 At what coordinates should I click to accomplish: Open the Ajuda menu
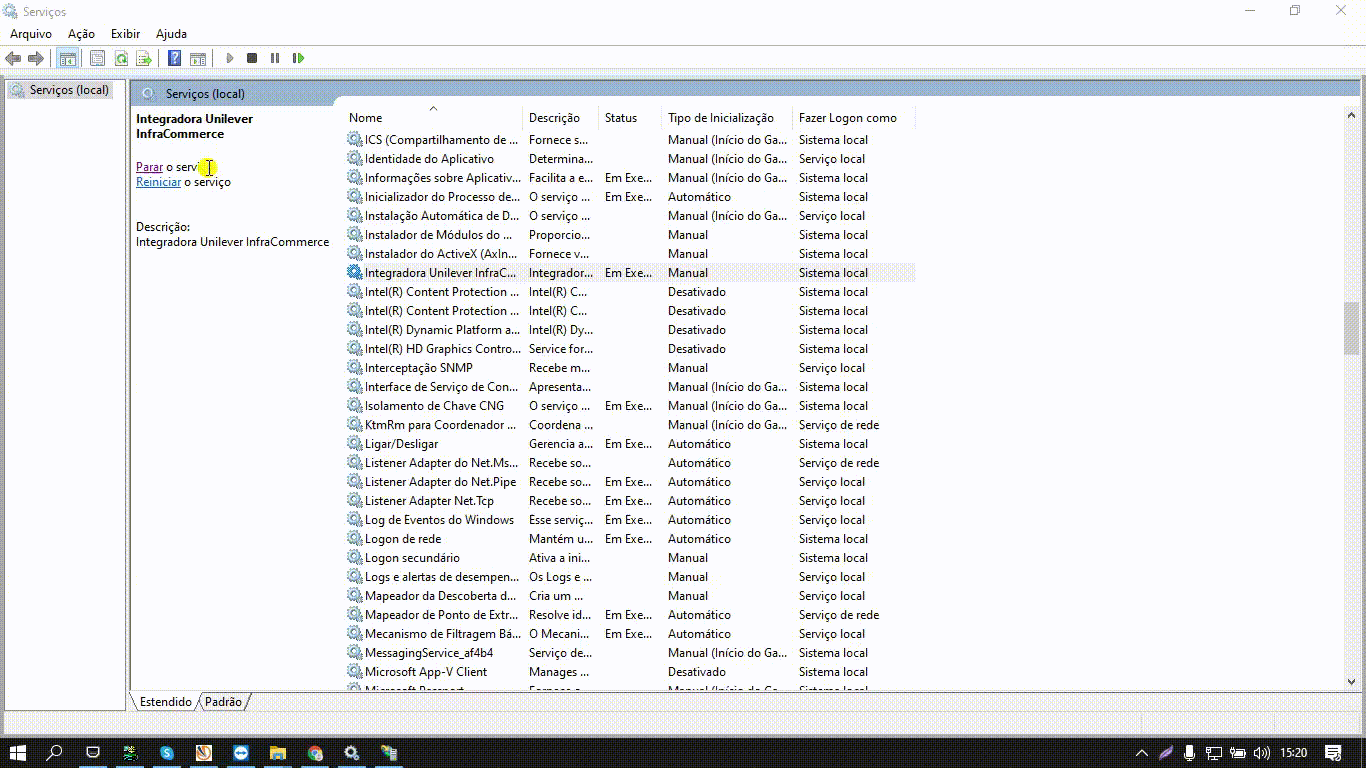click(x=171, y=34)
